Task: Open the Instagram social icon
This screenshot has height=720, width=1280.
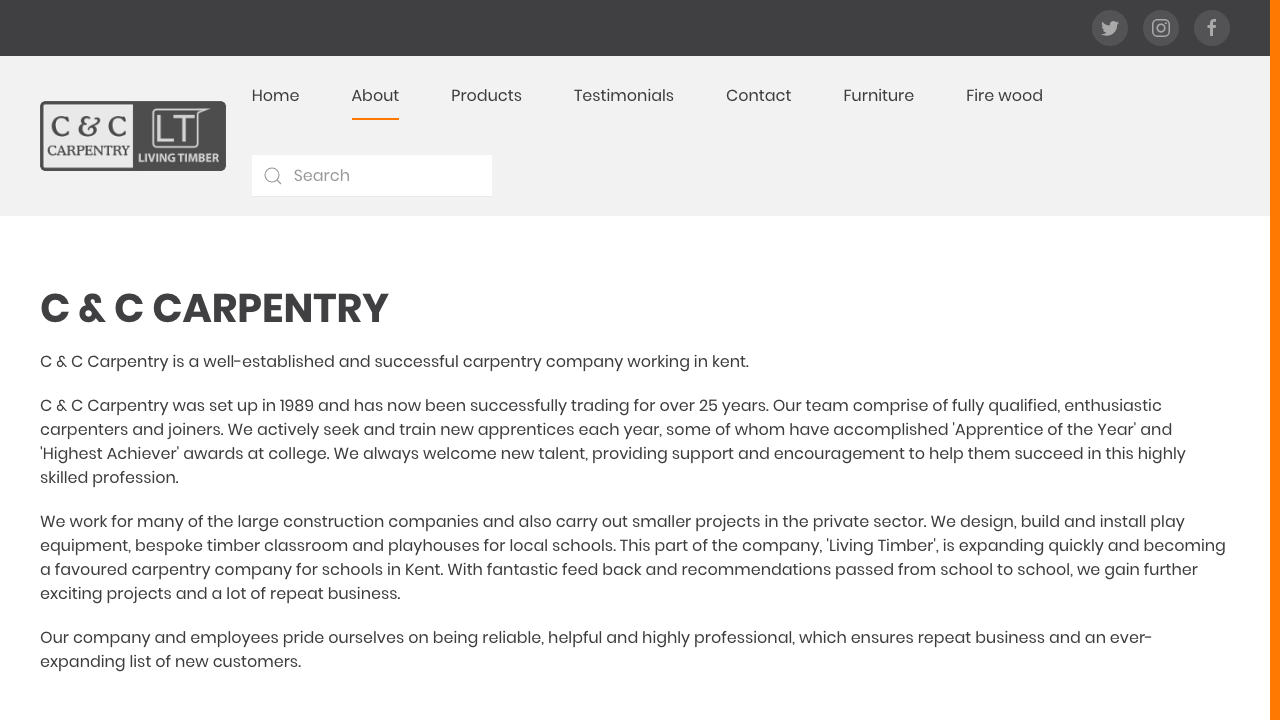Action: [1161, 28]
